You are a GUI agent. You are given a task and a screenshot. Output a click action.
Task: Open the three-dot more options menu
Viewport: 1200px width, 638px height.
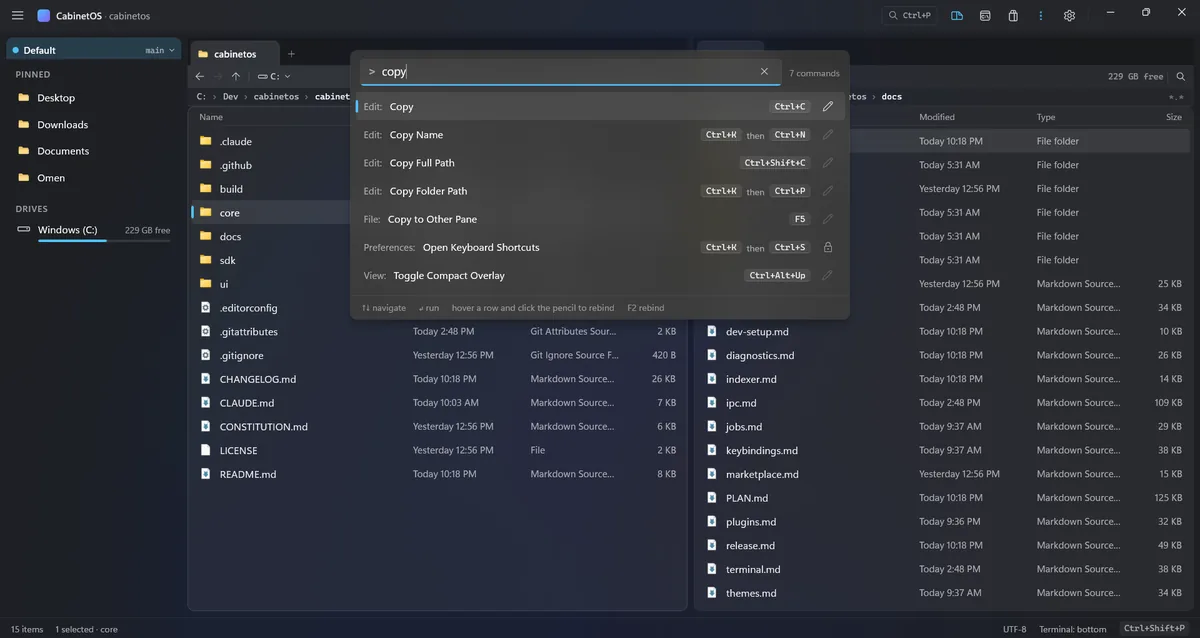click(x=1041, y=15)
